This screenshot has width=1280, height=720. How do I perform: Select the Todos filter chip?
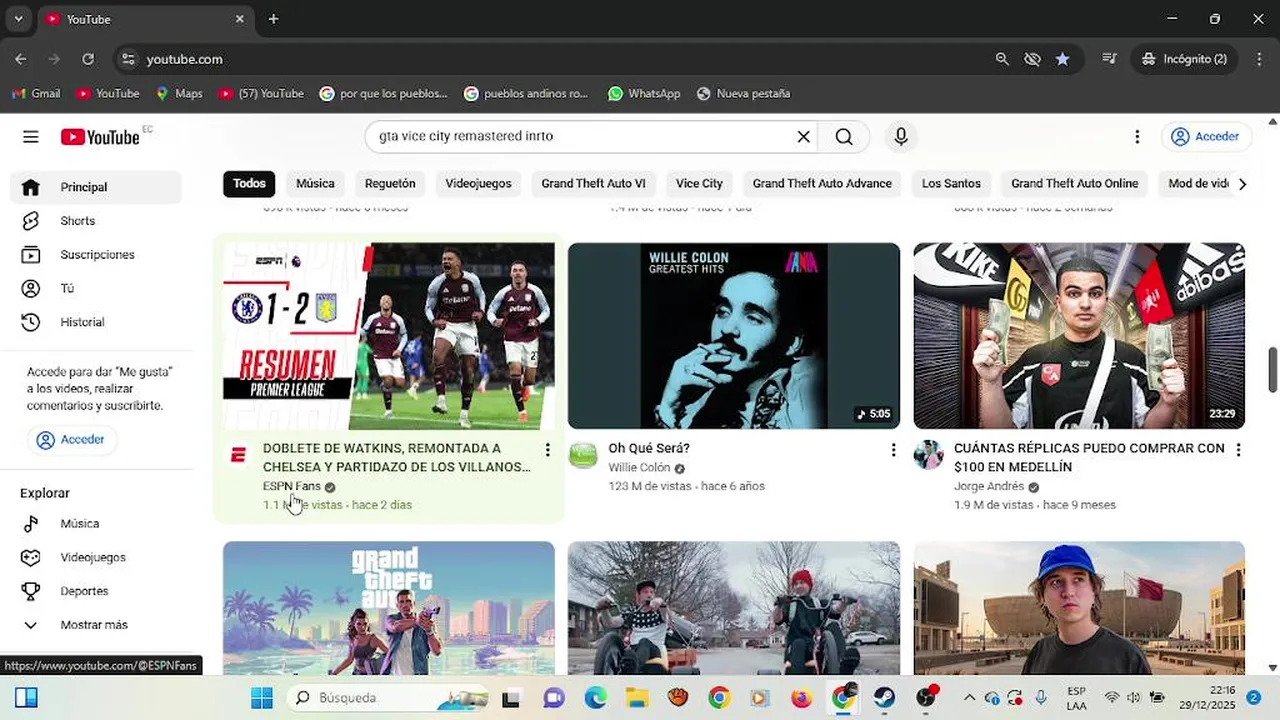[x=249, y=184]
